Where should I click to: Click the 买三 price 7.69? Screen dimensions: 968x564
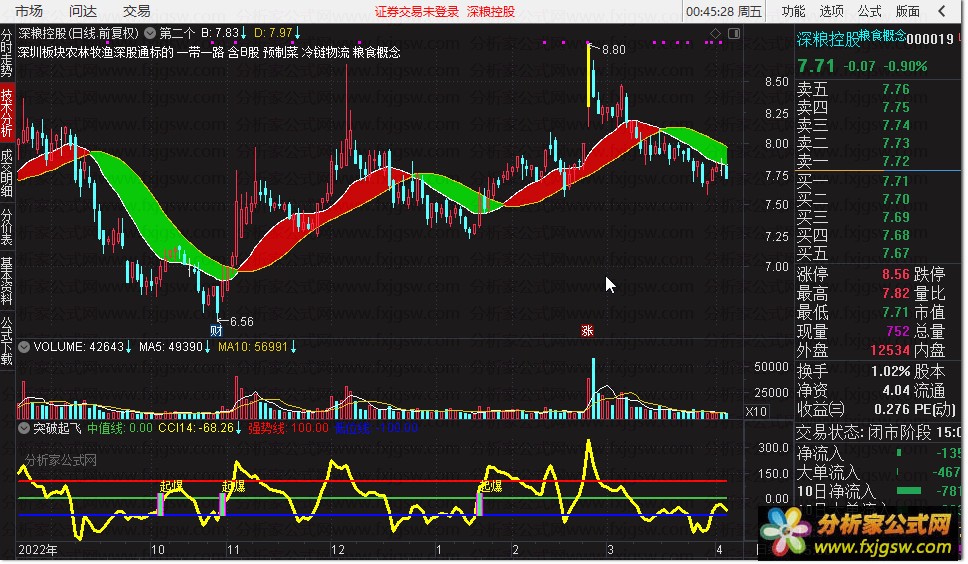(x=895, y=217)
